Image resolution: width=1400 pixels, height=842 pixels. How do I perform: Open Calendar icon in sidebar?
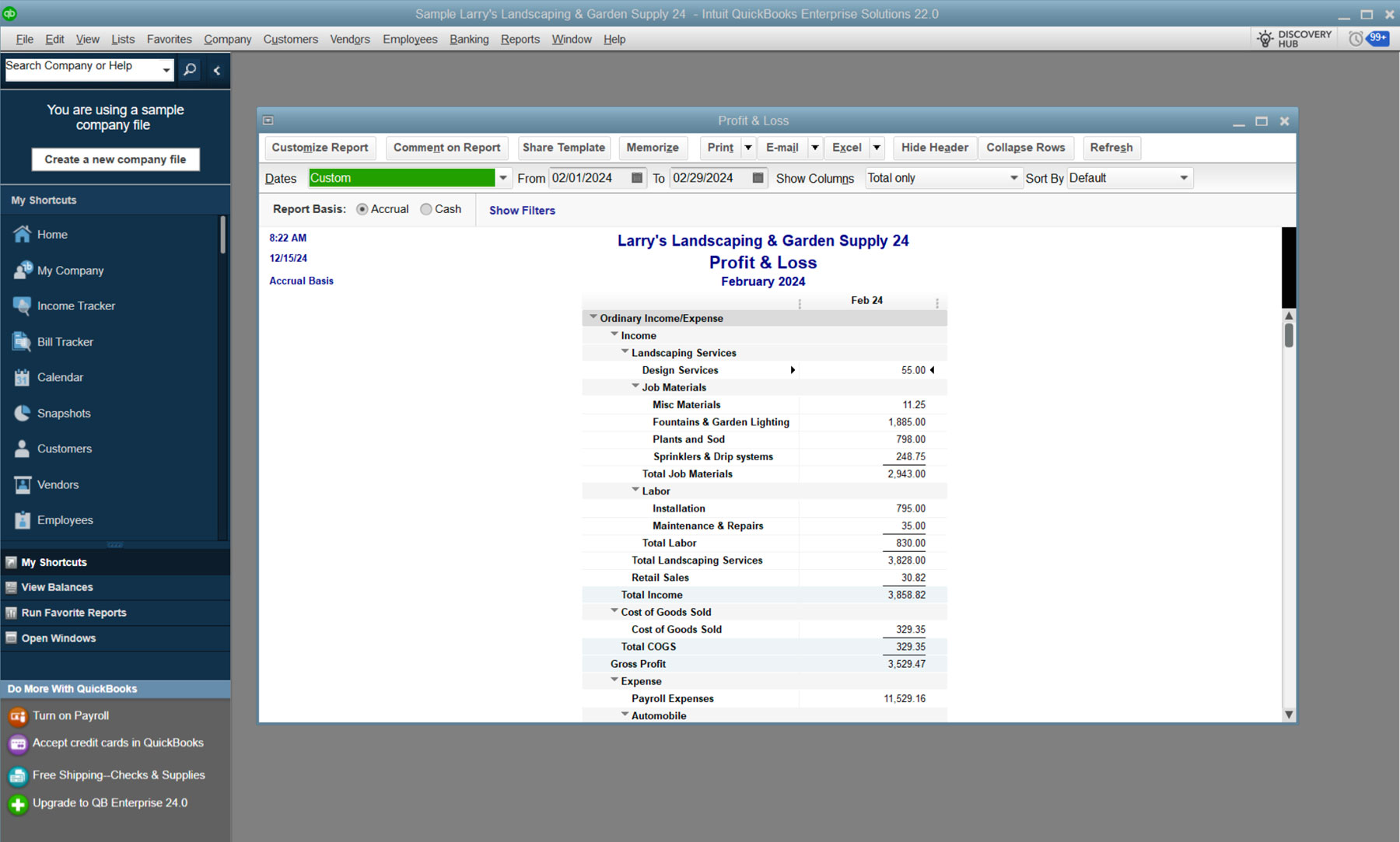tap(23, 377)
